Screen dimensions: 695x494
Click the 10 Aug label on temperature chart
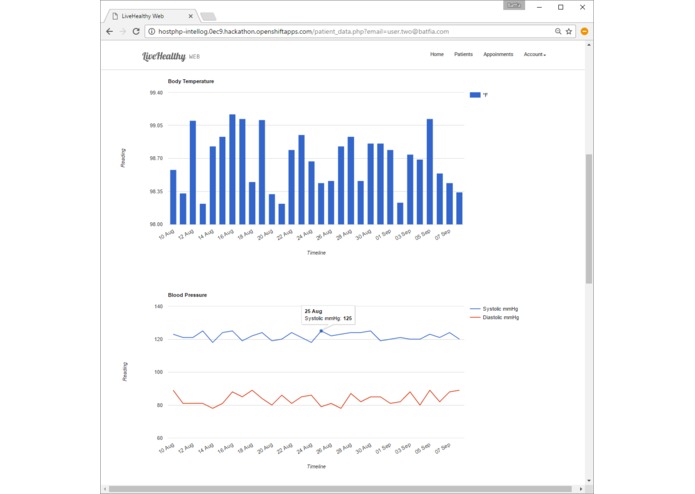pos(167,235)
